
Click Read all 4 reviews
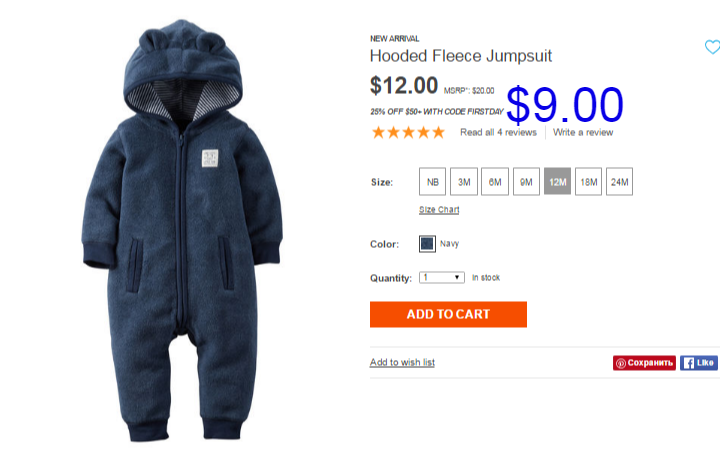point(498,132)
